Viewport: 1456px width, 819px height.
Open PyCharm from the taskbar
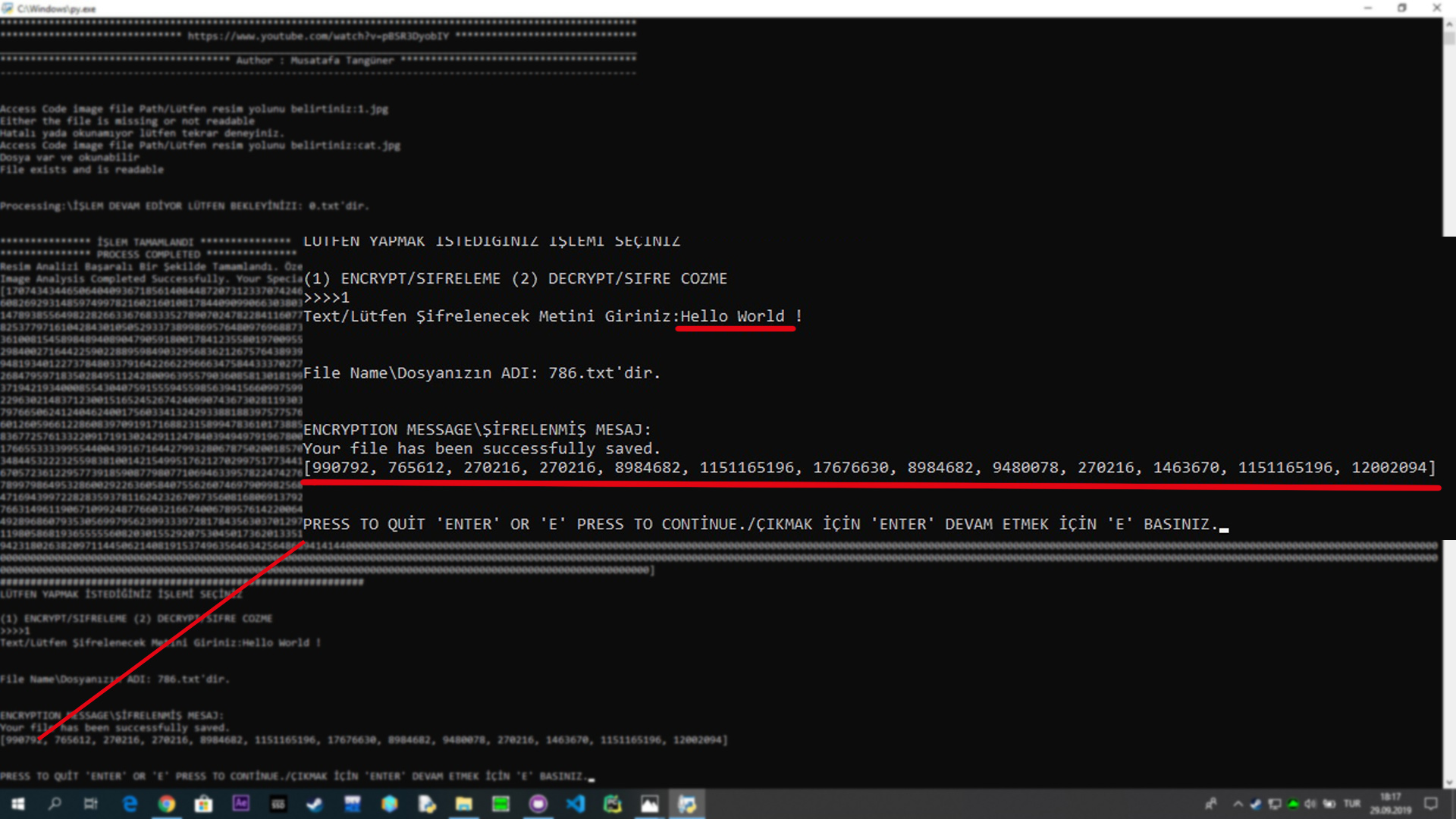click(612, 804)
